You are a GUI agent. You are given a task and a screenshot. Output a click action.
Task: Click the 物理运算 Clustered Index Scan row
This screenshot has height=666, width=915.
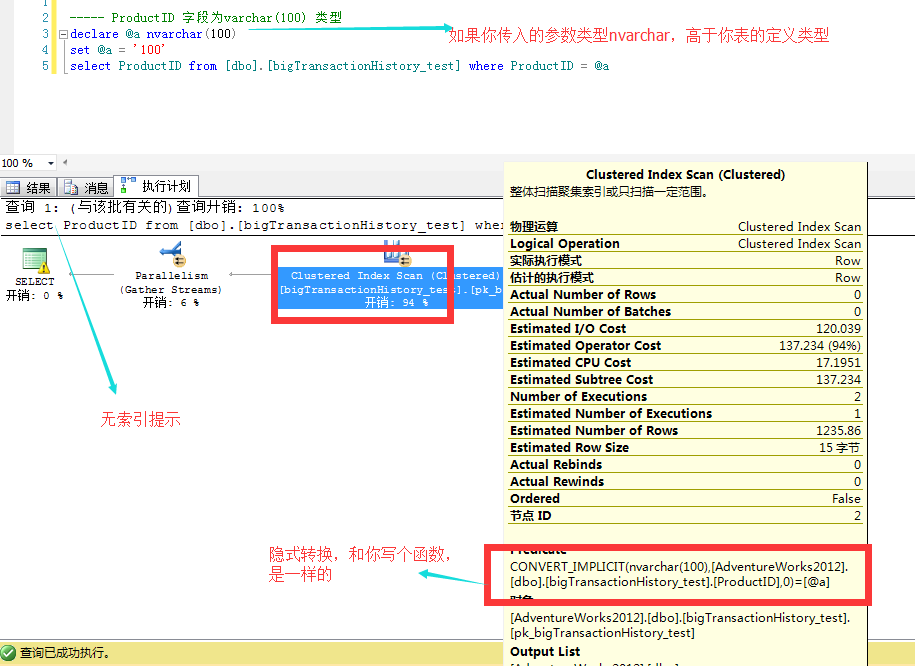(x=685, y=226)
